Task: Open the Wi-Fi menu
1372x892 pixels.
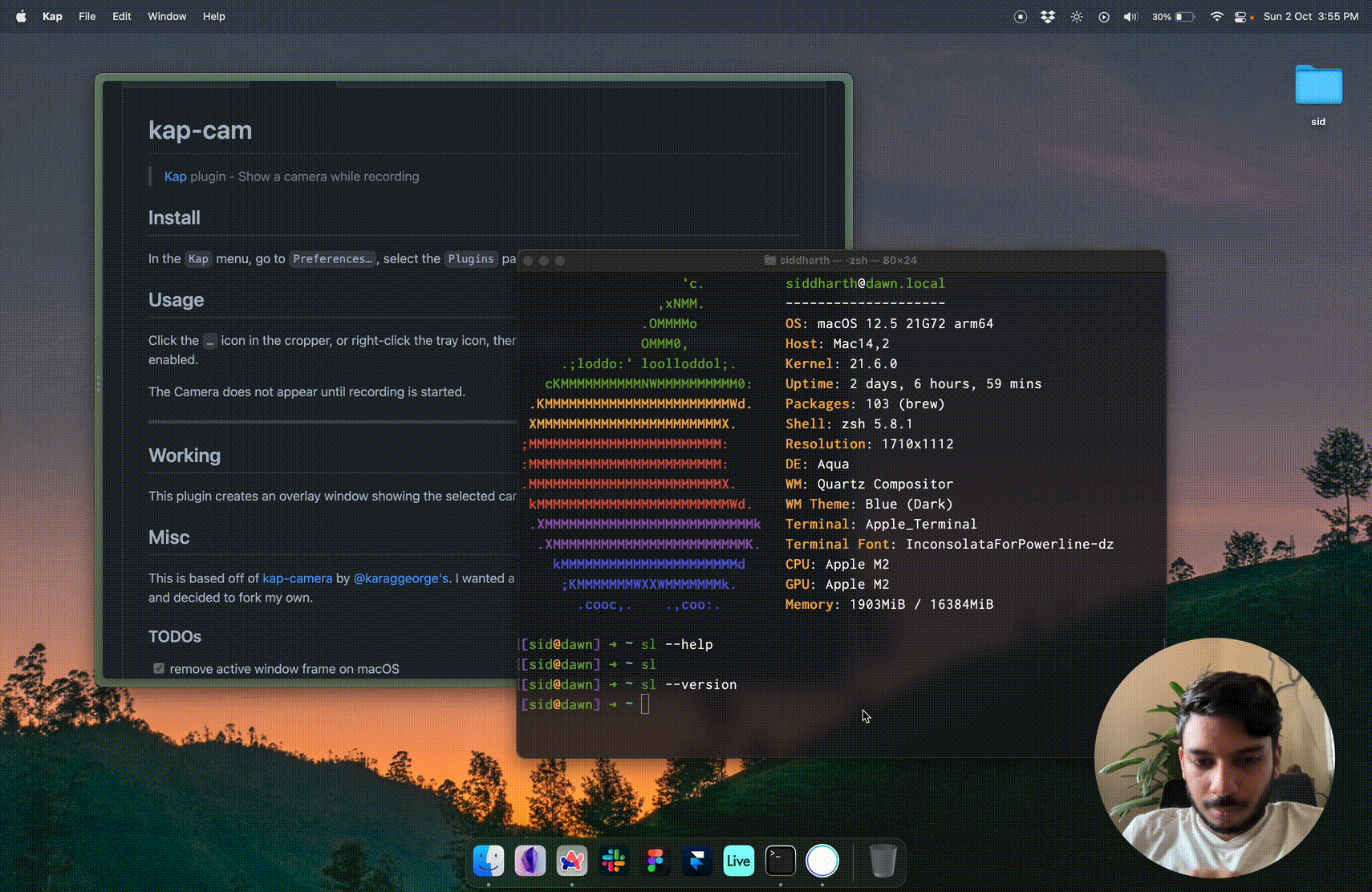Action: [1217, 16]
